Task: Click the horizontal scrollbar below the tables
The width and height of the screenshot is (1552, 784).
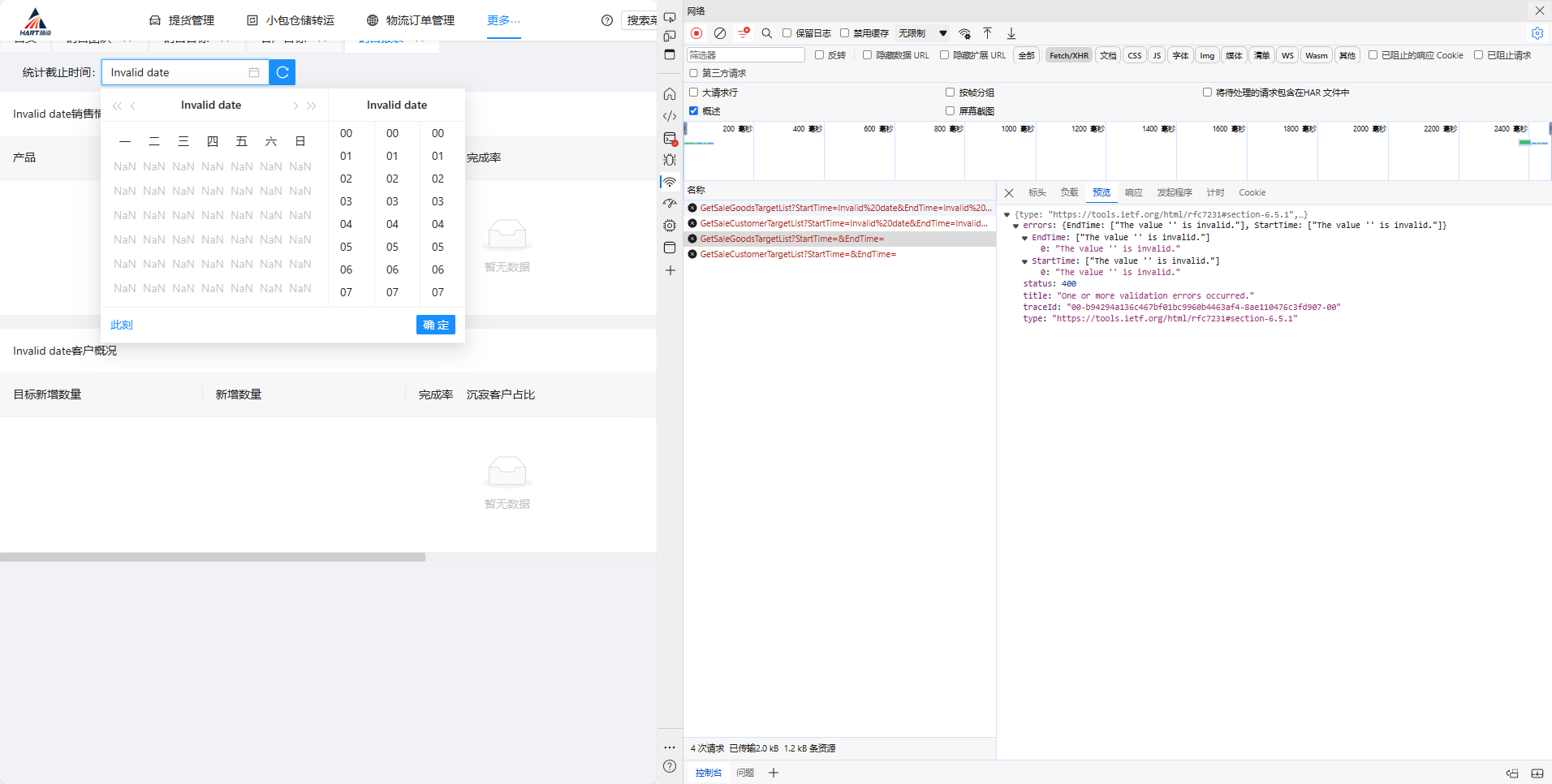Action: (x=213, y=558)
